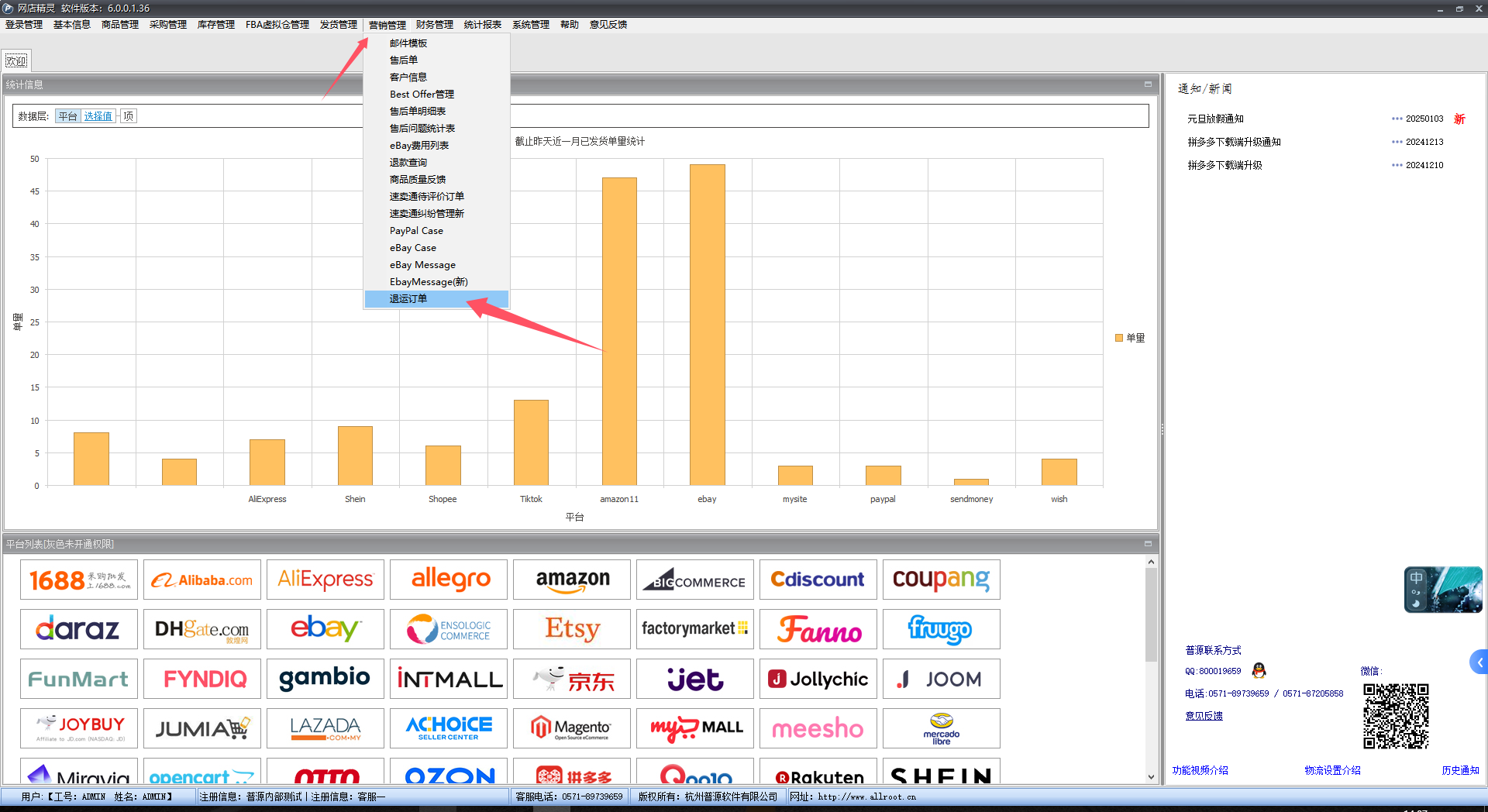Select 退运订单 from the dropdown menu
The height and width of the screenshot is (812, 1488).
(436, 298)
